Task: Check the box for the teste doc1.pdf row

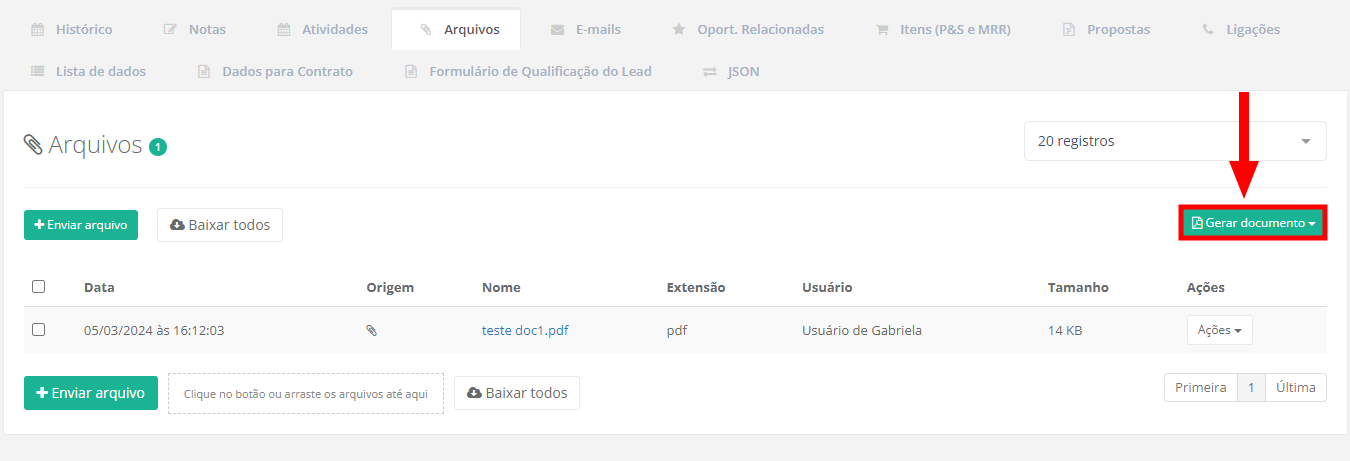Action: (39, 329)
